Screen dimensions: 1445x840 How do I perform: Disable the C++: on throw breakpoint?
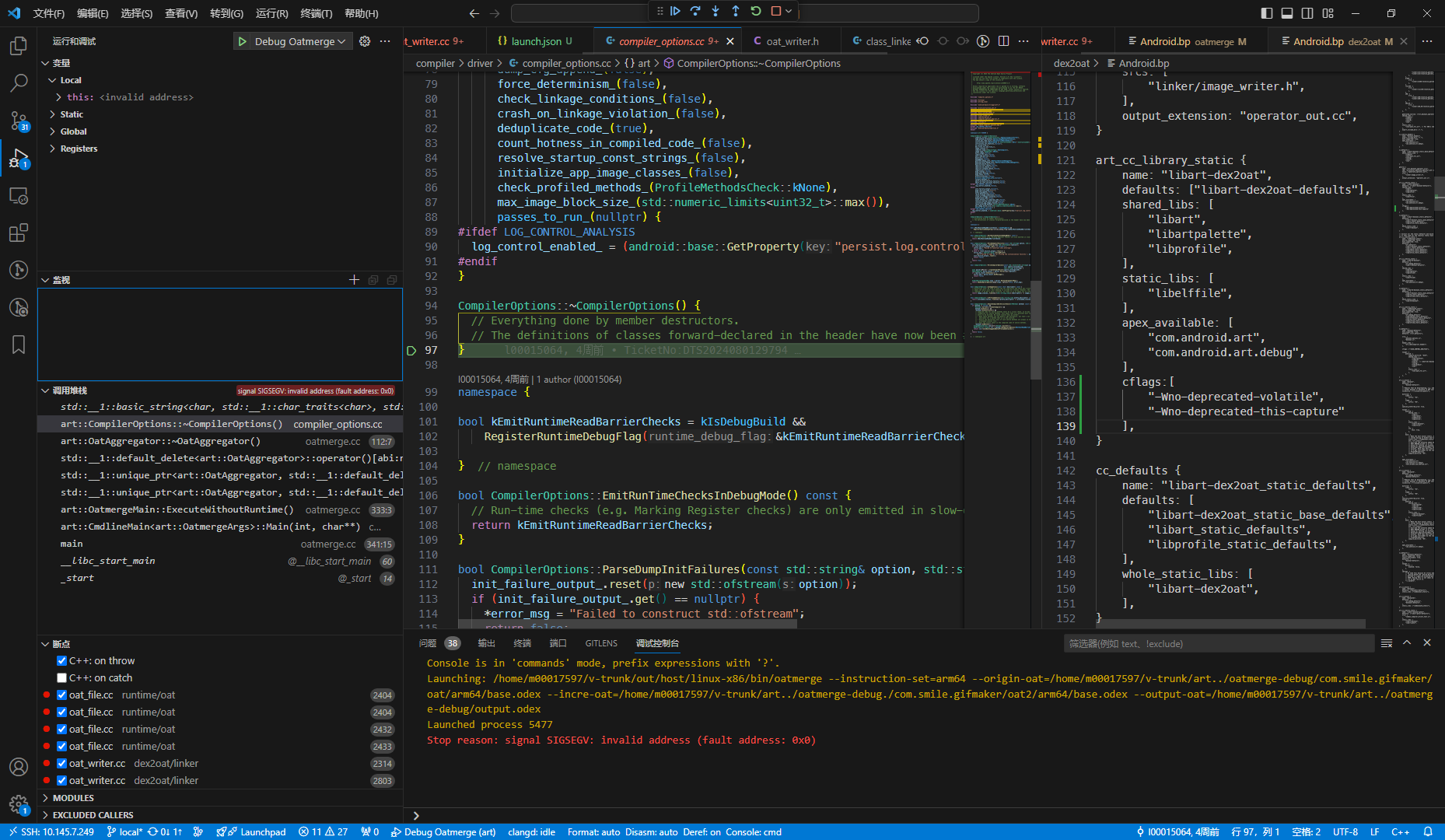61,660
